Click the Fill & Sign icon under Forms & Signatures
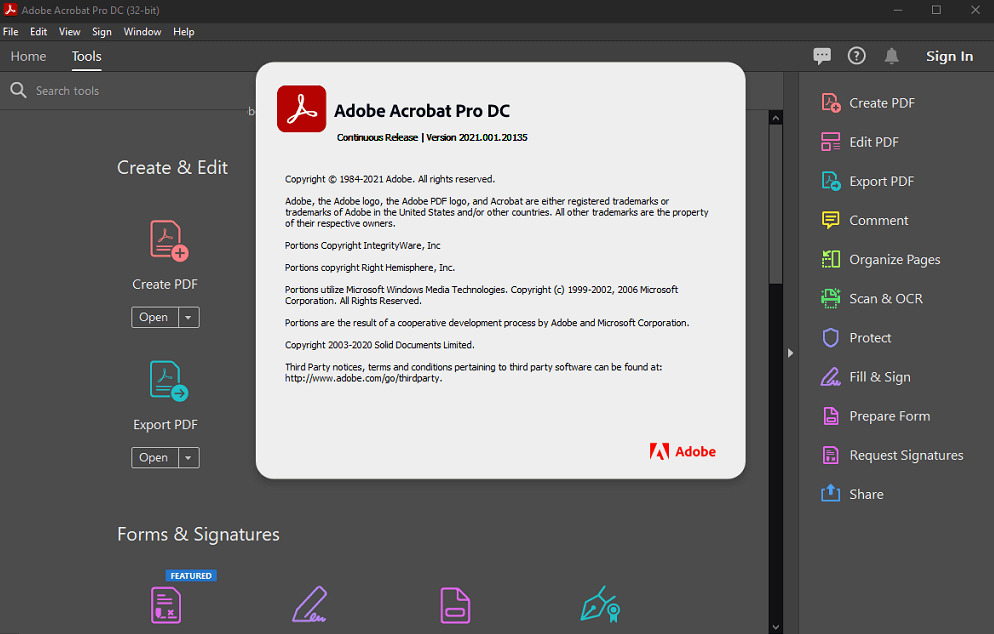994x634 pixels. pos(309,604)
